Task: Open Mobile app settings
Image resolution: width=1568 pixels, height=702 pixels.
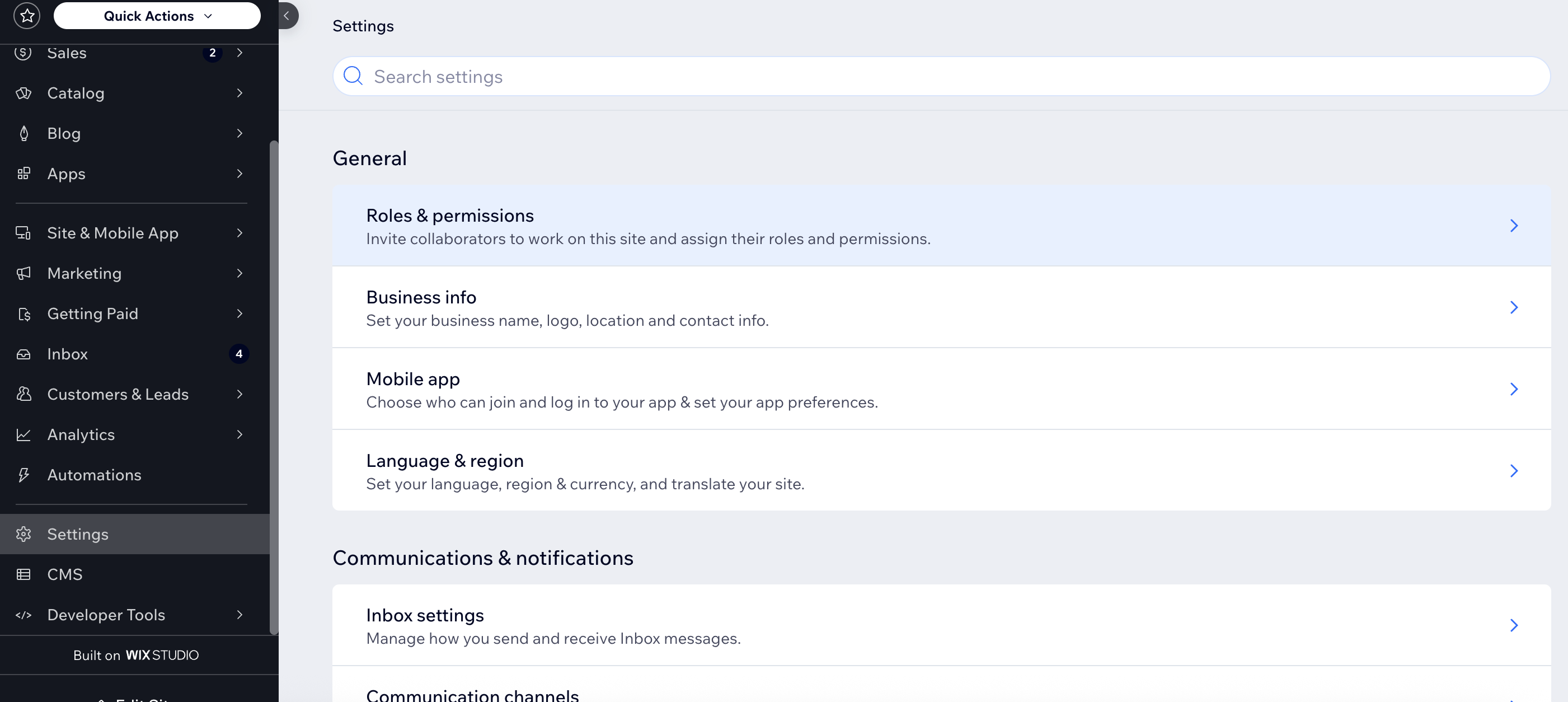Action: 941,389
